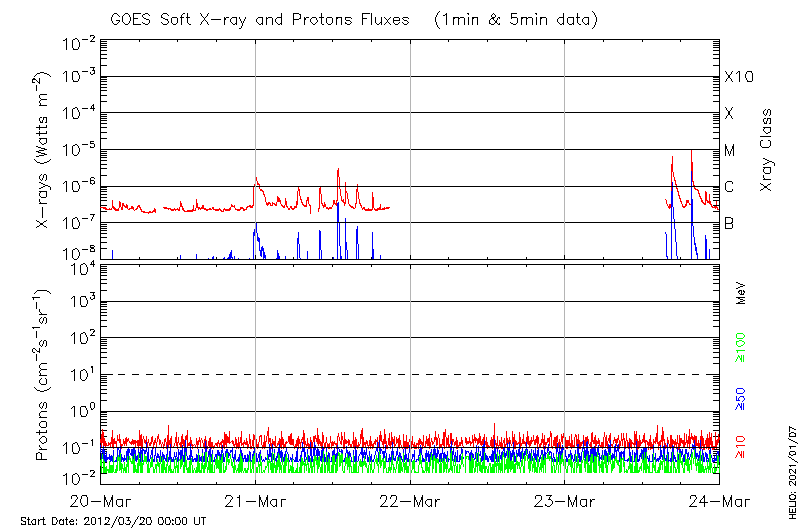The image size is (800, 530).
Task: Click the Xray Class vertical label
Action: point(767,150)
